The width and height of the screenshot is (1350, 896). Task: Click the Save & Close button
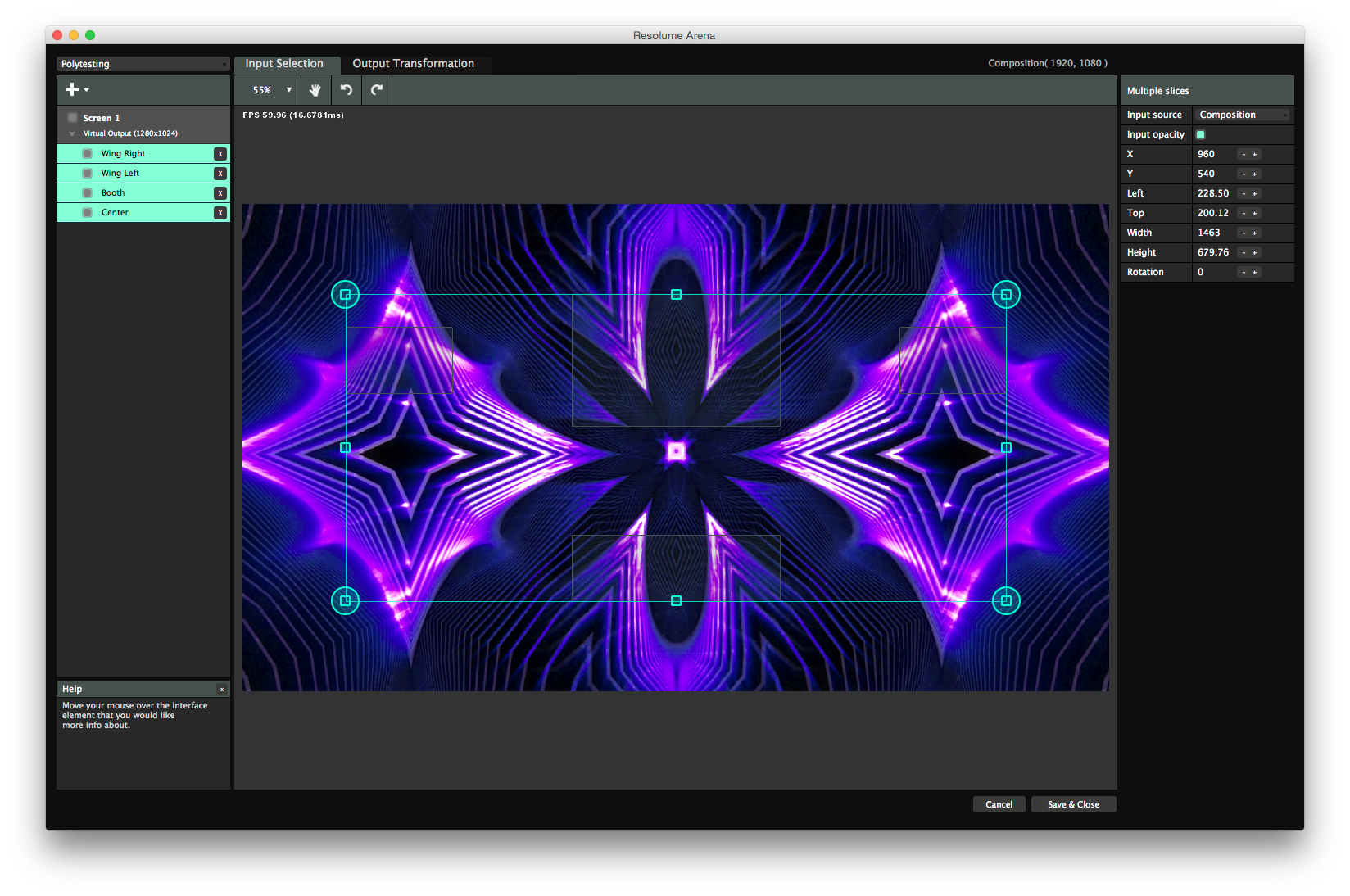pyautogui.click(x=1073, y=804)
